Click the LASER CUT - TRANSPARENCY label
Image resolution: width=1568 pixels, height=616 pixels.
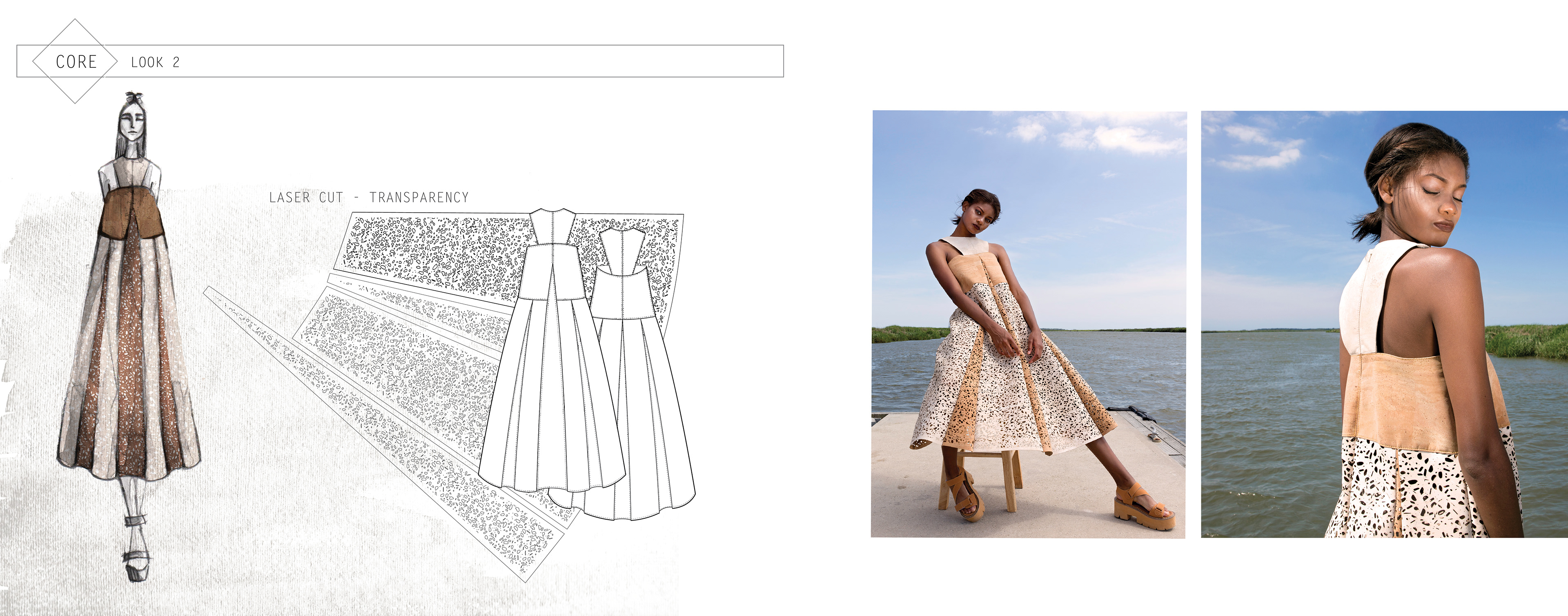coord(369,197)
